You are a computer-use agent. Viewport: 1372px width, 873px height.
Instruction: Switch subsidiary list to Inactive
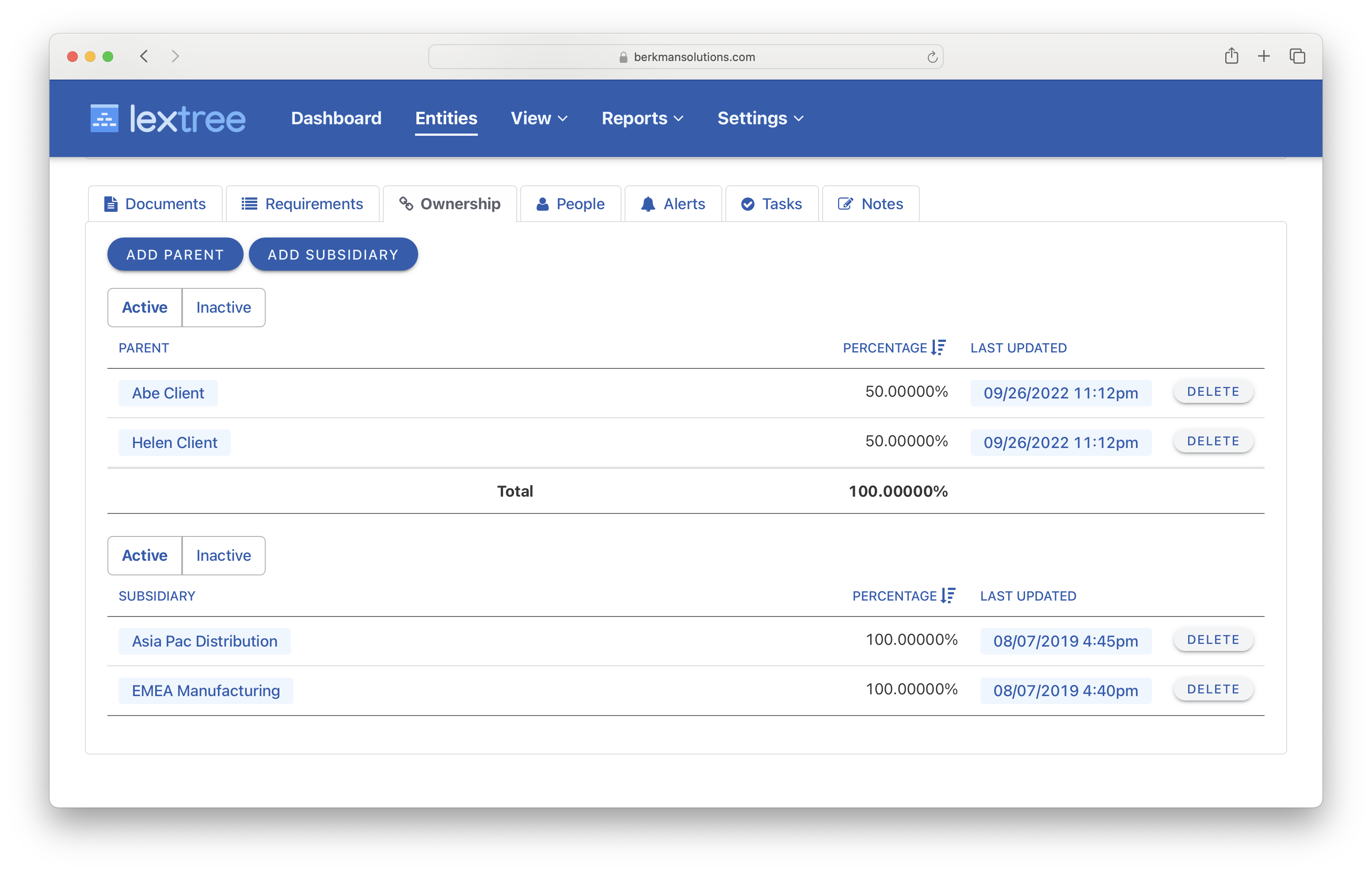223,555
